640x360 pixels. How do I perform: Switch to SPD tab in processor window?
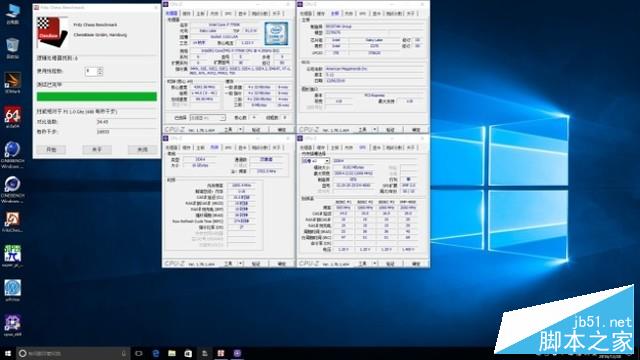[x=228, y=13]
